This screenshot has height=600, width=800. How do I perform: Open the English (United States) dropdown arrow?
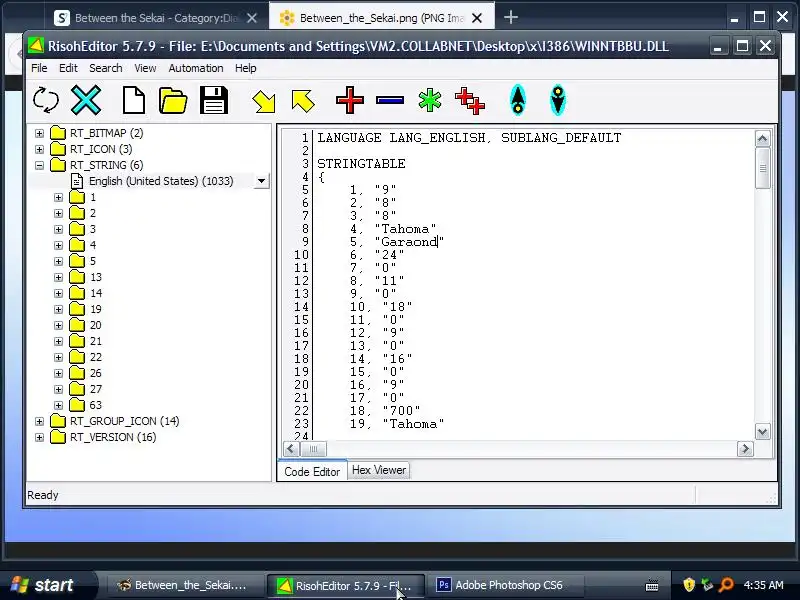[x=261, y=181]
